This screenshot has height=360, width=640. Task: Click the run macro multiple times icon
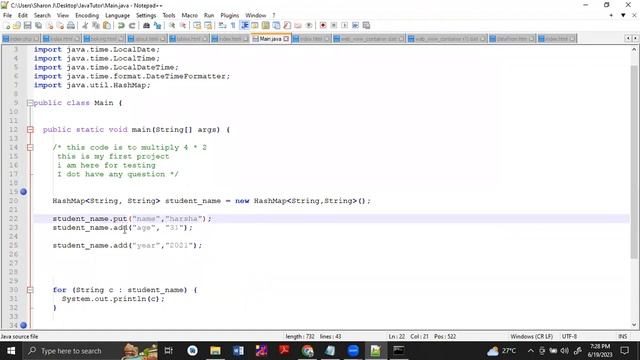pos(356,26)
